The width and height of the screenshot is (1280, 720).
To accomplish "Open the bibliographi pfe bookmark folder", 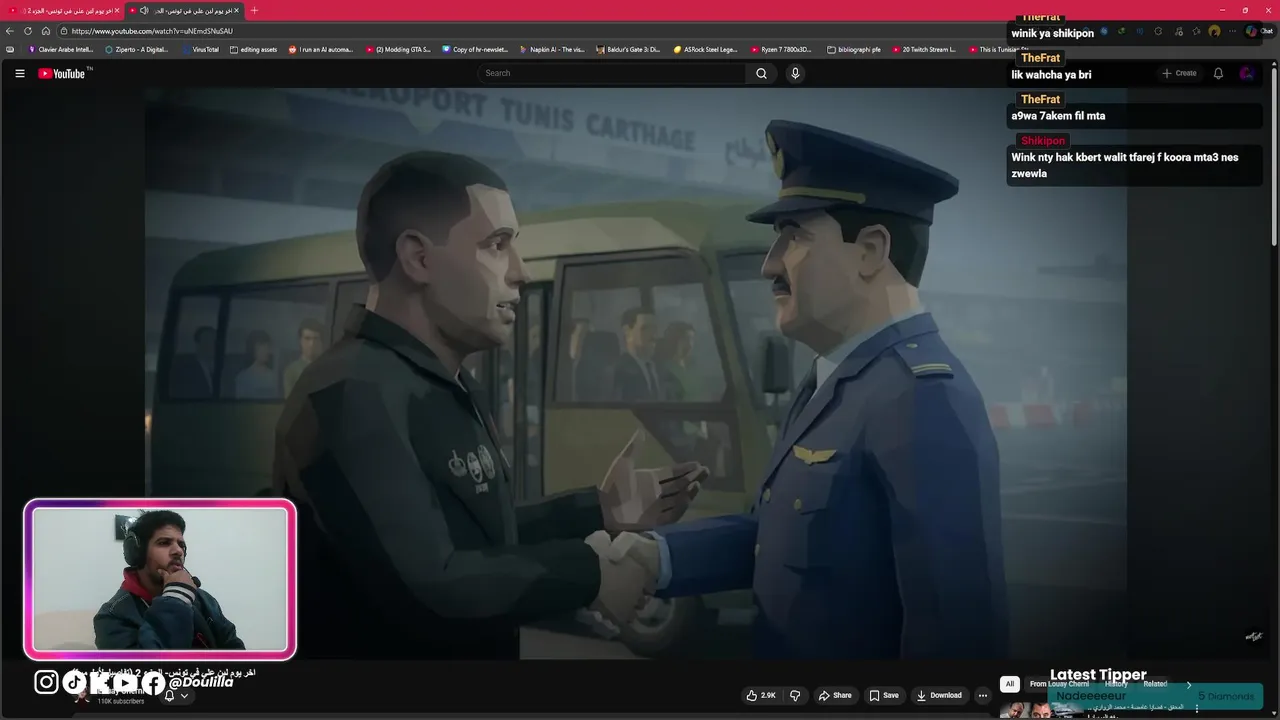I will [x=853, y=49].
